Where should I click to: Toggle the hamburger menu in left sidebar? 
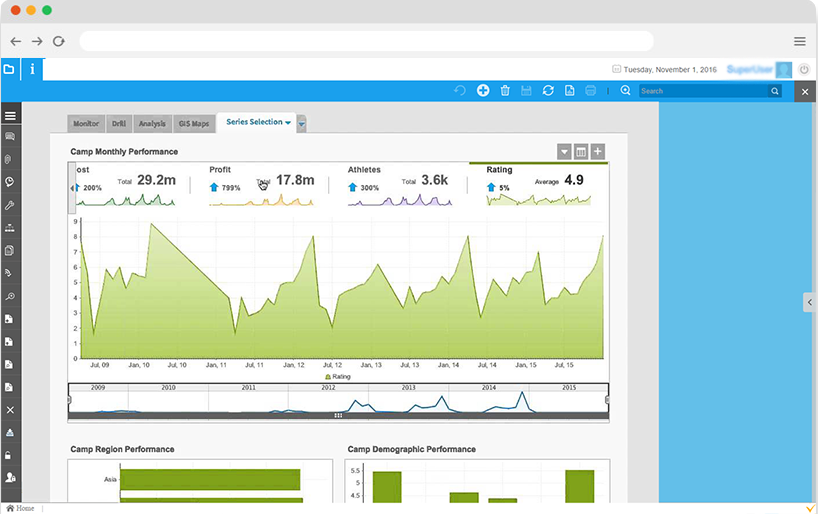pyautogui.click(x=9, y=116)
